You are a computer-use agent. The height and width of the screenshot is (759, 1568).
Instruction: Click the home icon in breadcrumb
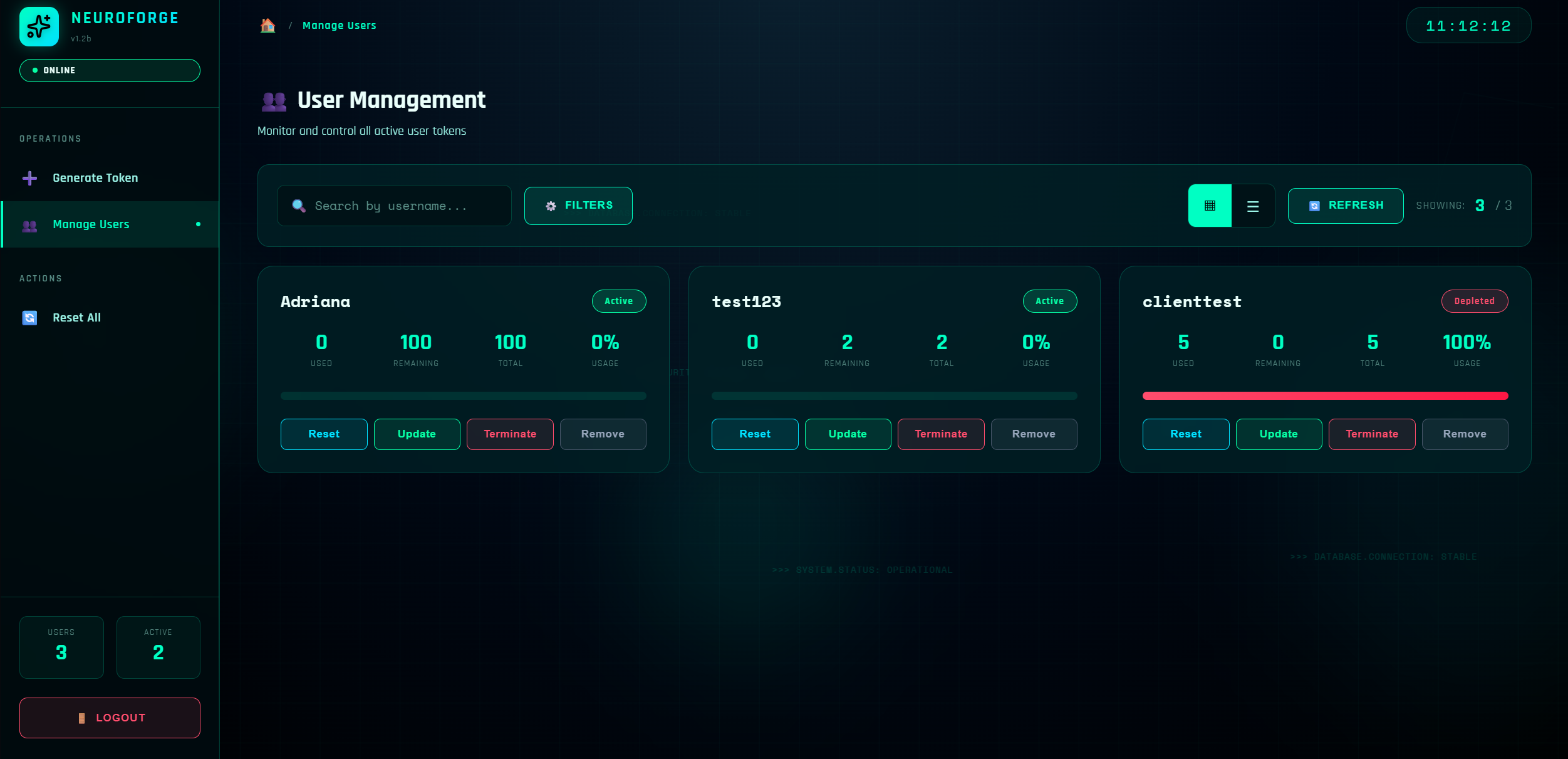pyautogui.click(x=267, y=26)
